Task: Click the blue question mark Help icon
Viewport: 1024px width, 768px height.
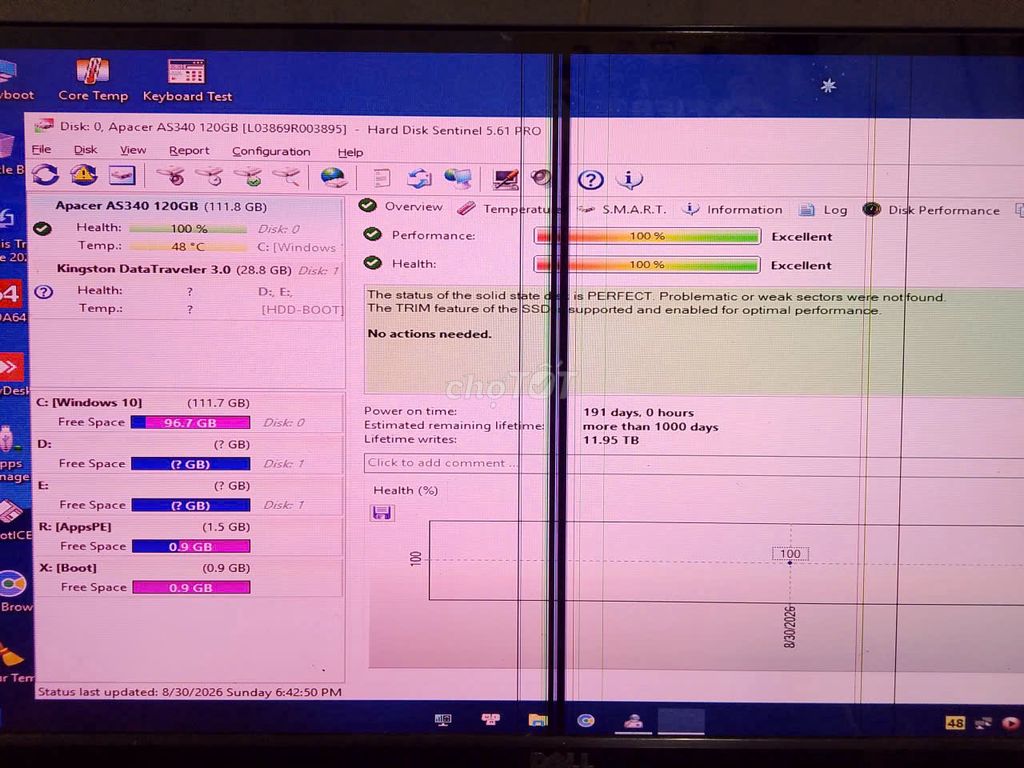Action: tap(591, 180)
